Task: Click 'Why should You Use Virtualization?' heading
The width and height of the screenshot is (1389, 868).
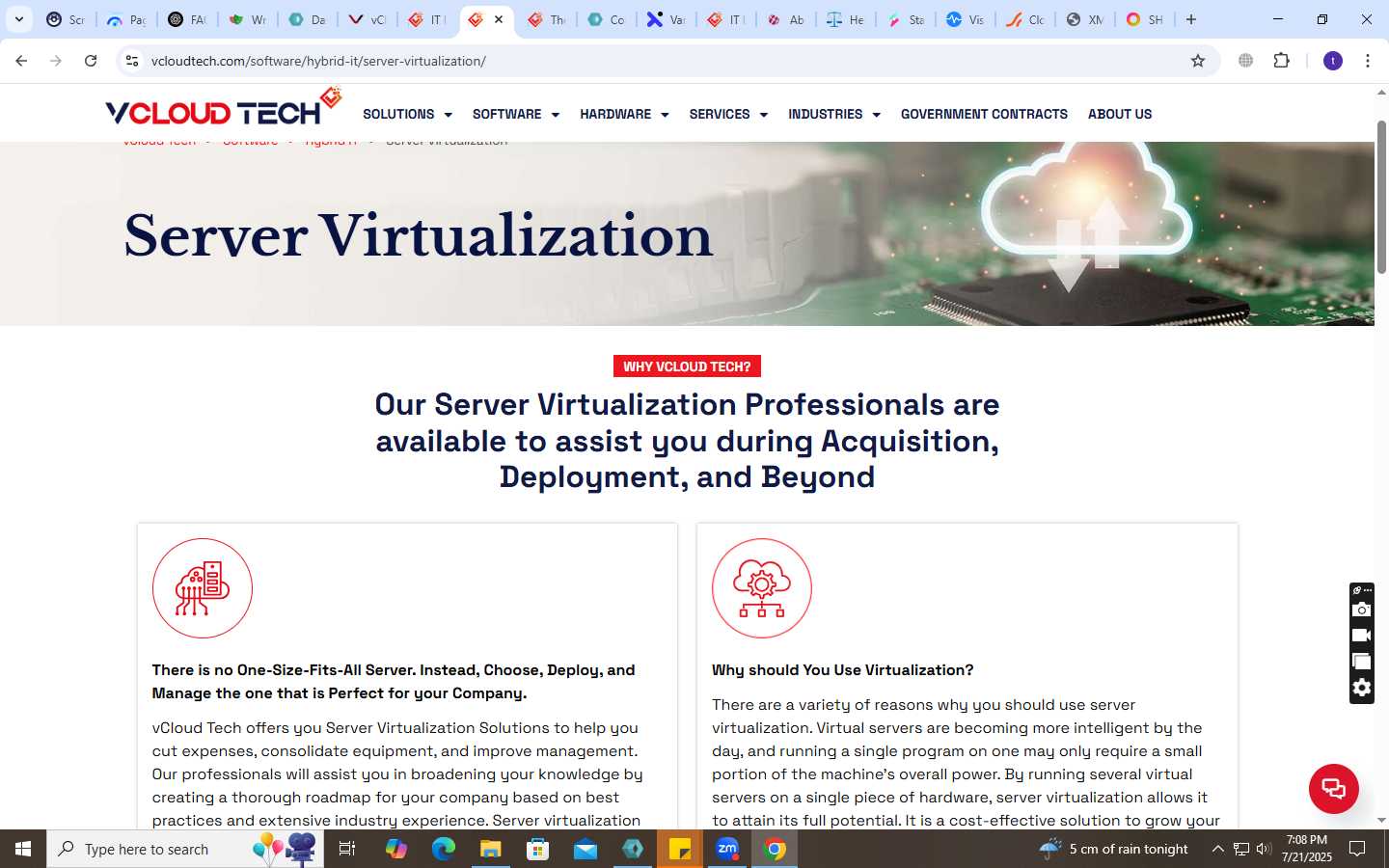Action: tap(842, 670)
